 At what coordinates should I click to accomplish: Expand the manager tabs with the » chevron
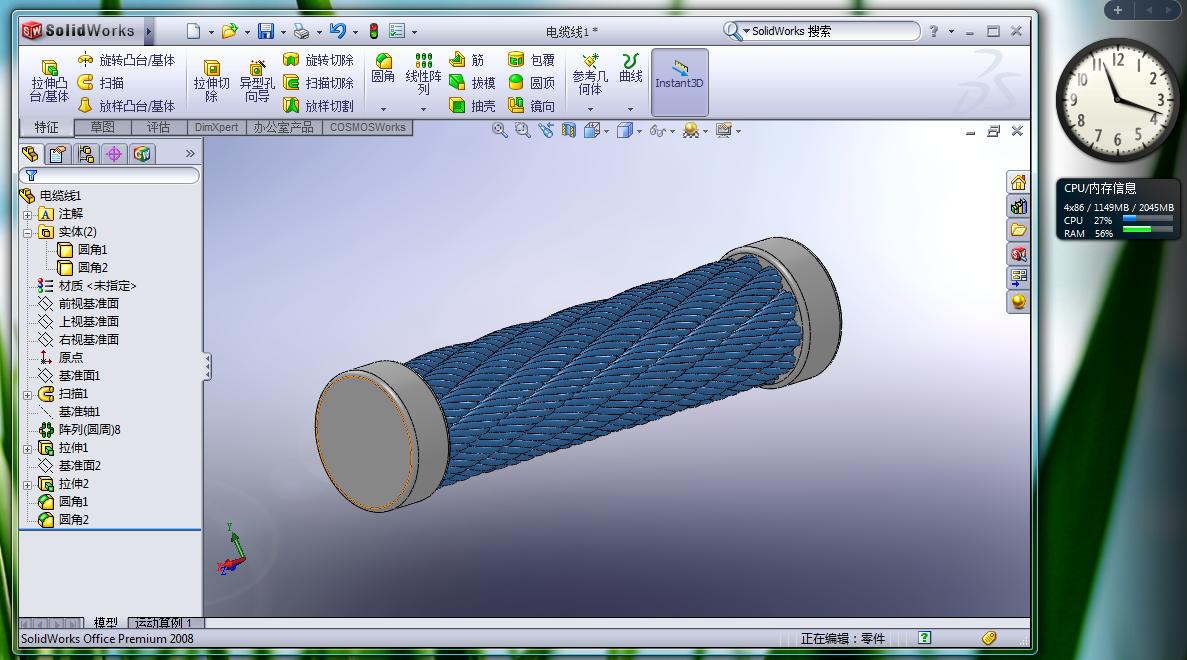(190, 154)
